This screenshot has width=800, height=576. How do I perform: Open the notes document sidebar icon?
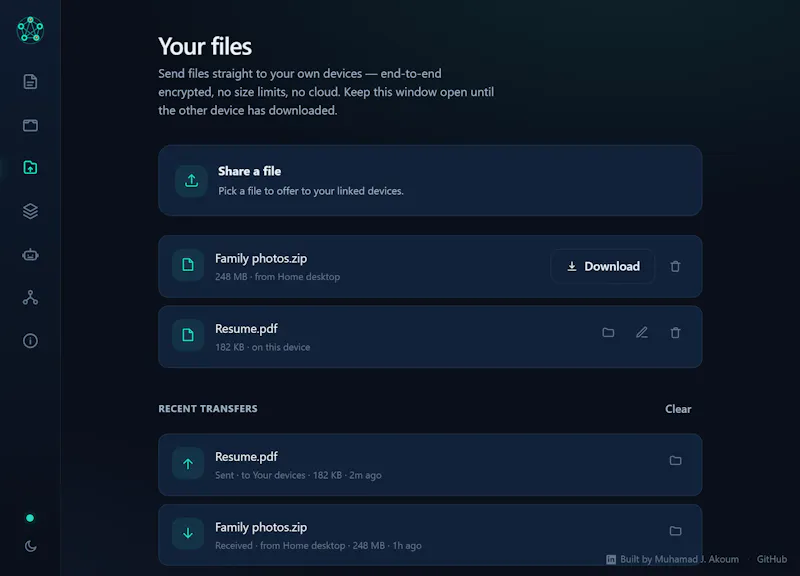[x=30, y=82]
